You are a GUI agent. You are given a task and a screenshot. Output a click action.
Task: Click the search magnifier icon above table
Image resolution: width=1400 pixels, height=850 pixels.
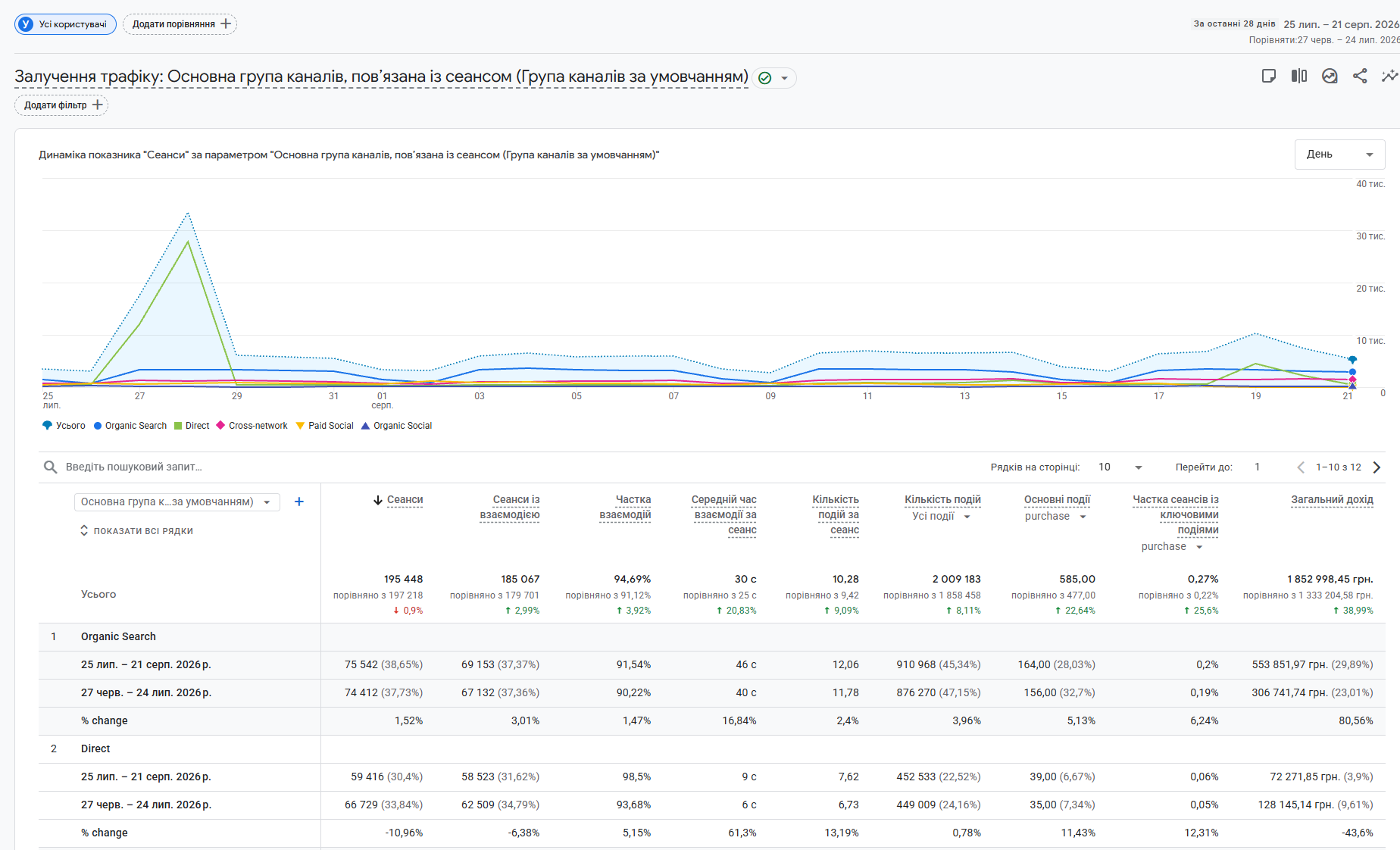[x=50, y=467]
